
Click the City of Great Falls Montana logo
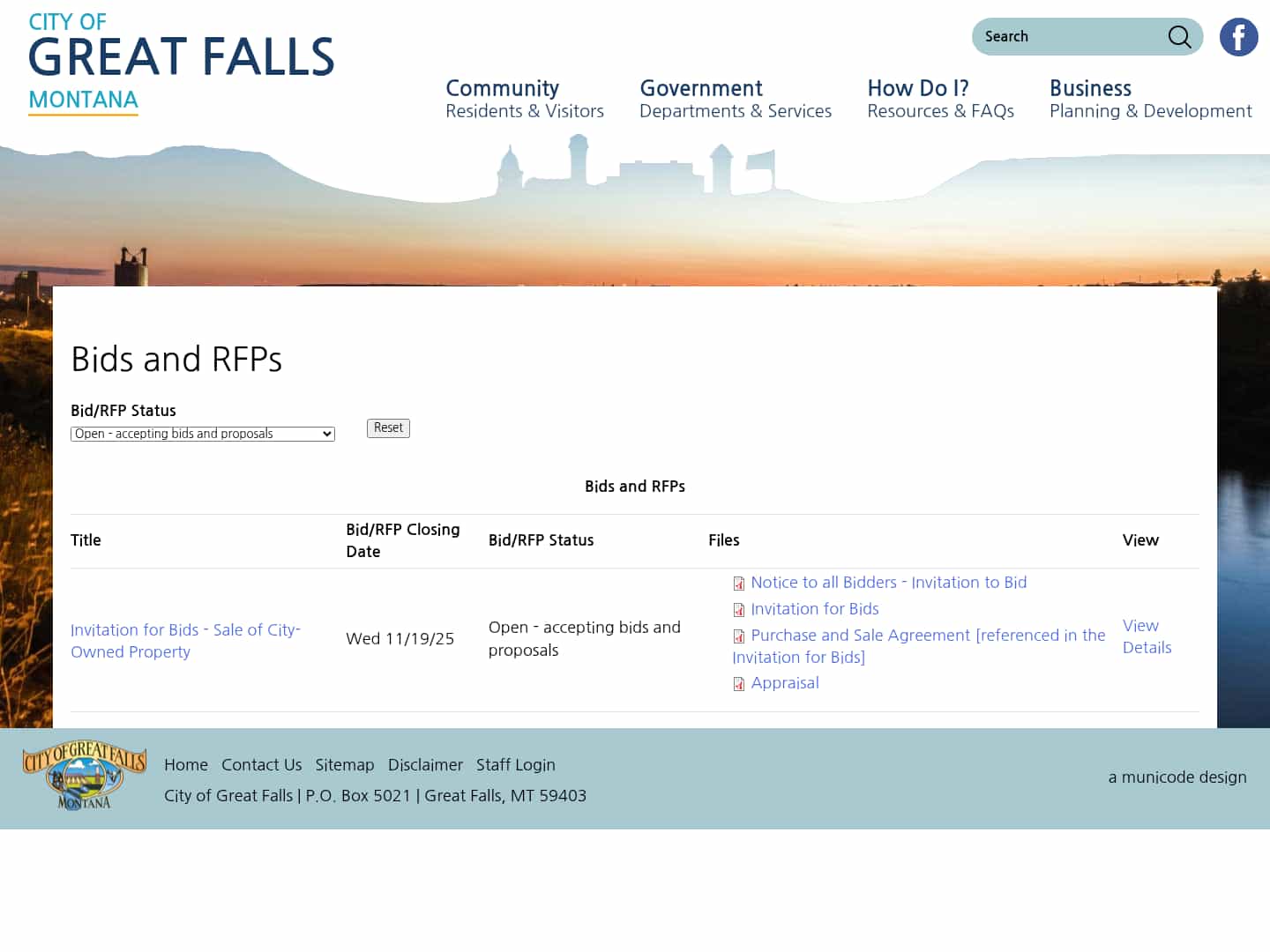180,57
